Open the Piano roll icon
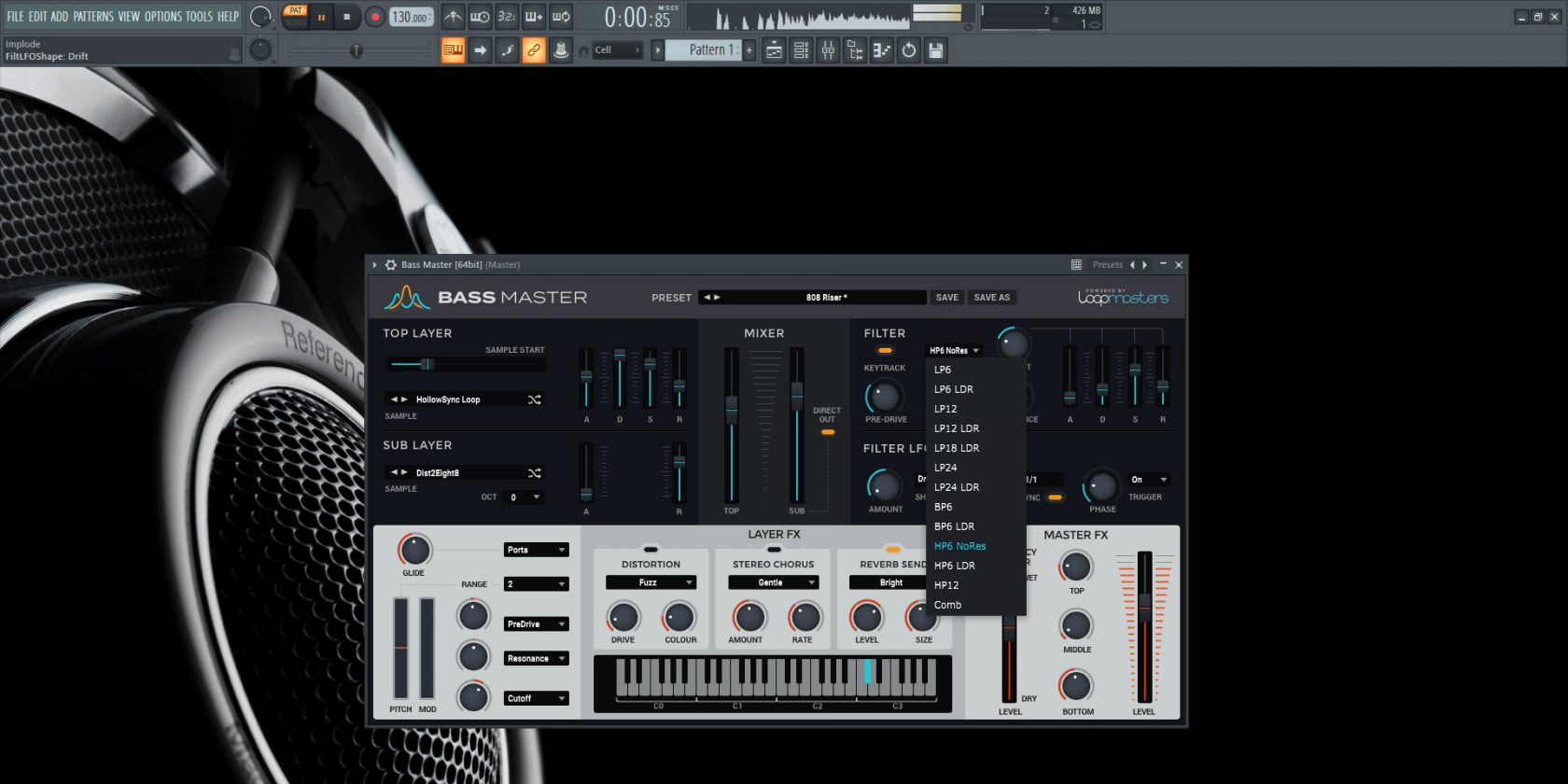This screenshot has height=784, width=1568. (x=882, y=50)
